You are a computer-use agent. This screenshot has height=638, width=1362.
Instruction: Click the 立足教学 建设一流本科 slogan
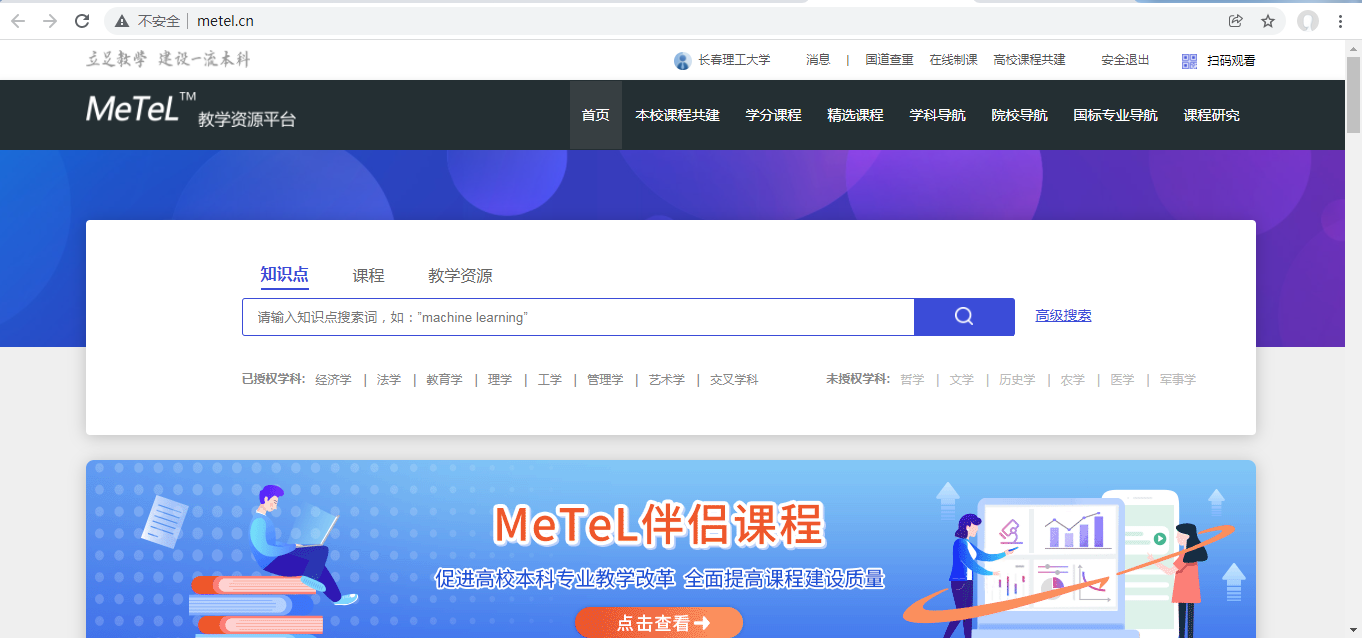tap(168, 60)
